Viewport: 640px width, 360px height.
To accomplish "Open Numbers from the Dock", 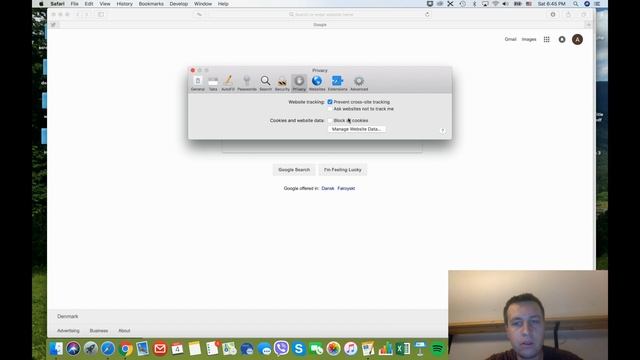I will click(385, 349).
